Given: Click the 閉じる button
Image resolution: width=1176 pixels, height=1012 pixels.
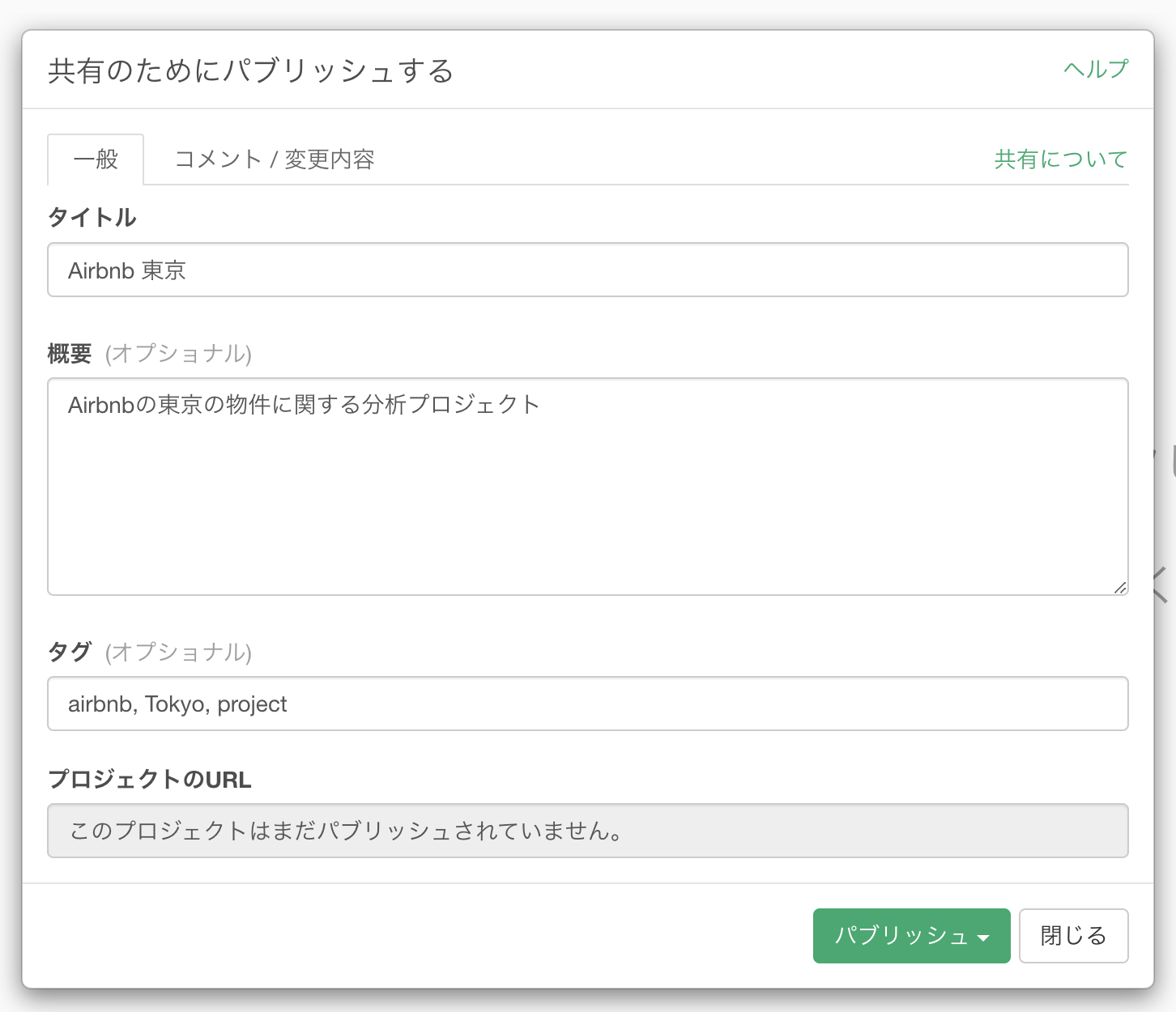Looking at the screenshot, I should tap(1074, 936).
